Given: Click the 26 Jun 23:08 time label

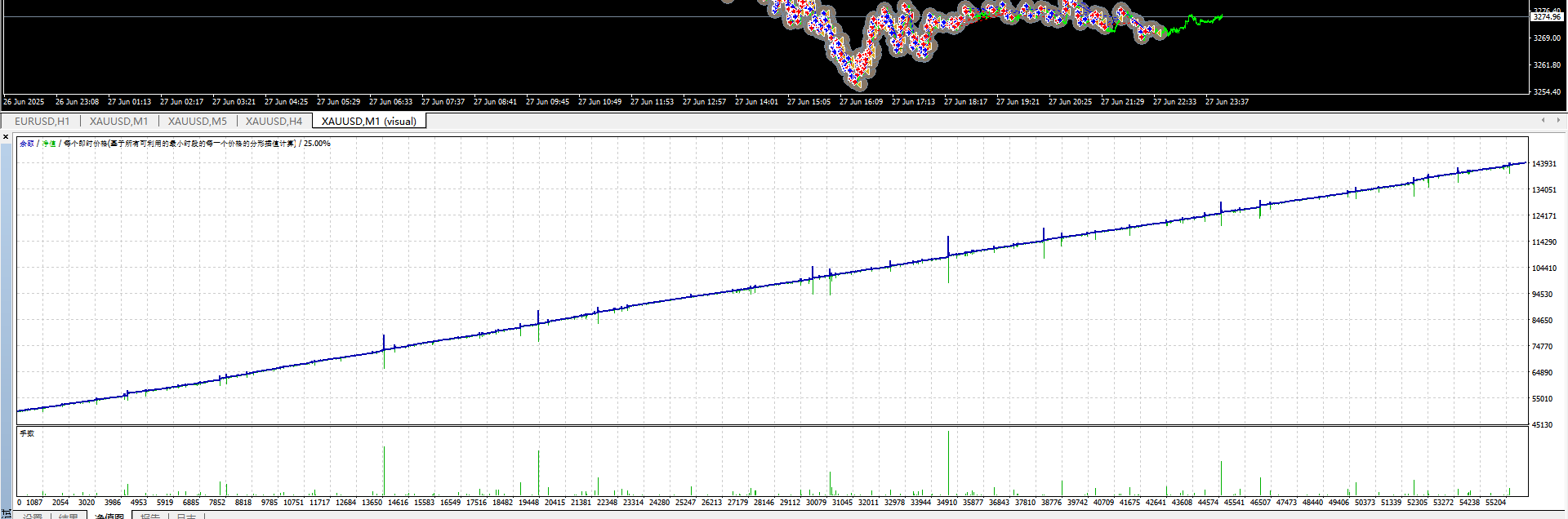Looking at the screenshot, I should [x=77, y=102].
